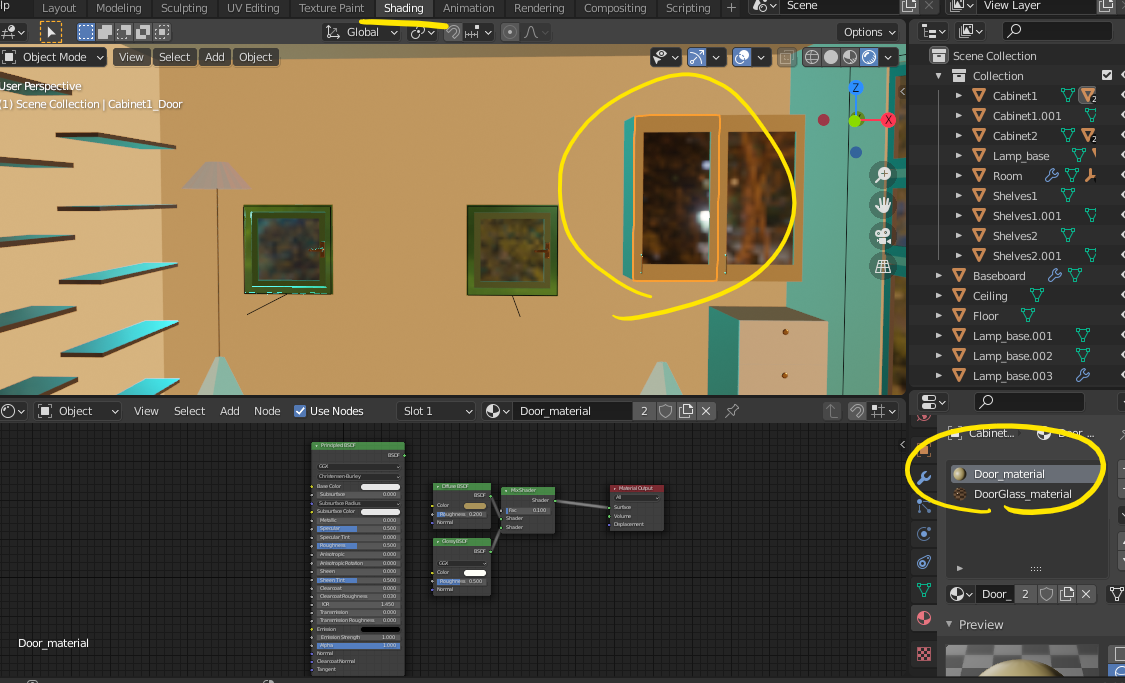Screen dimensions: 1125x683
Task: Select Door_material in material slot list
Action: tap(1025, 474)
